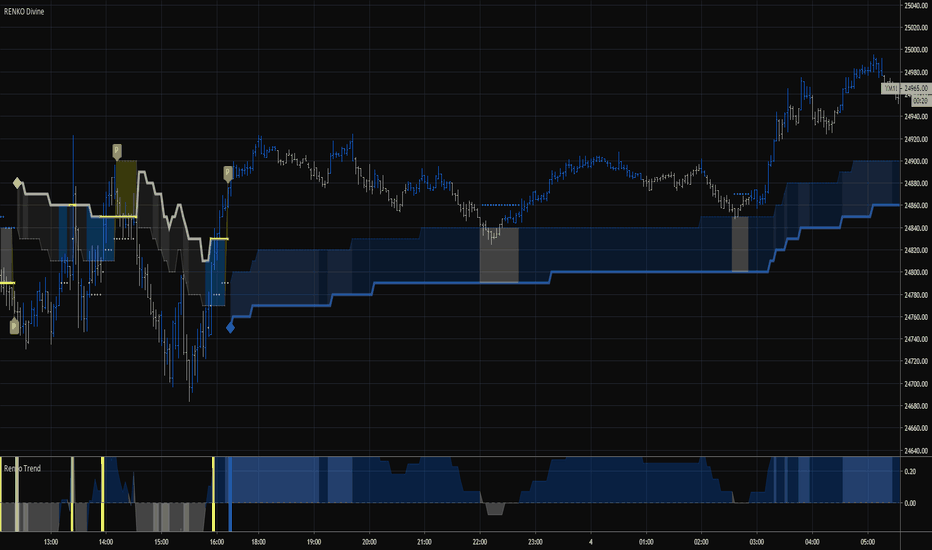
Task: Click the YM1! 24965.00 price tag
Action: click(905, 88)
